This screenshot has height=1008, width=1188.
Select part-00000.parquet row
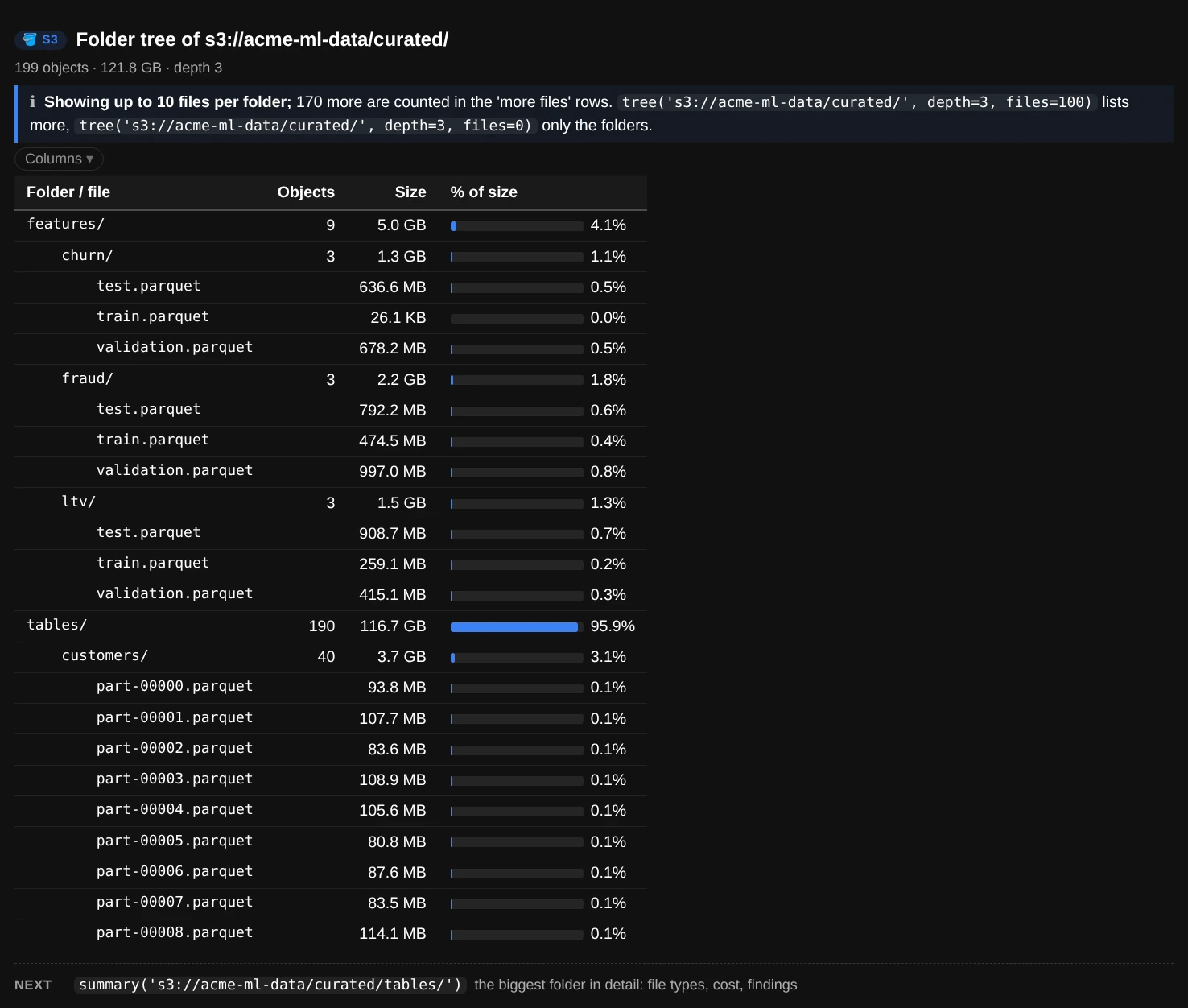click(x=331, y=688)
